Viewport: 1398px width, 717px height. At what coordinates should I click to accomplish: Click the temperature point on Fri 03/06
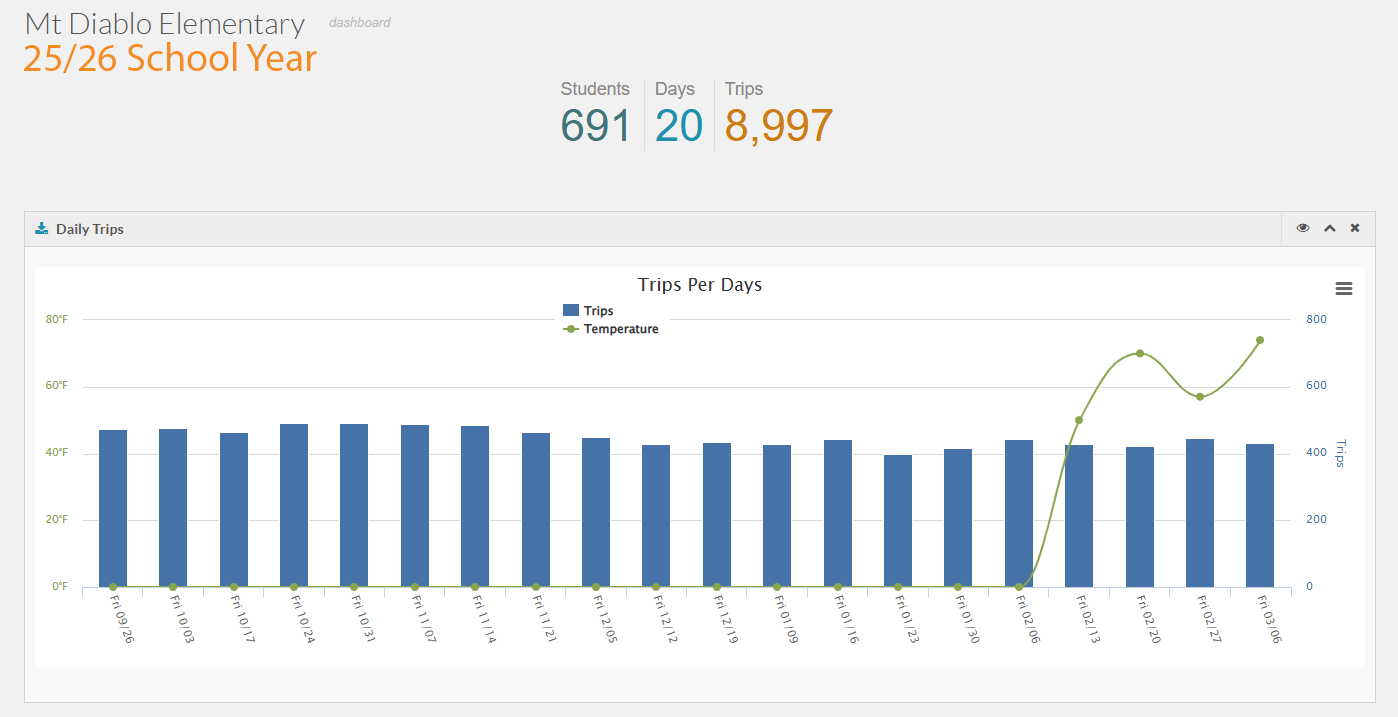point(1260,340)
